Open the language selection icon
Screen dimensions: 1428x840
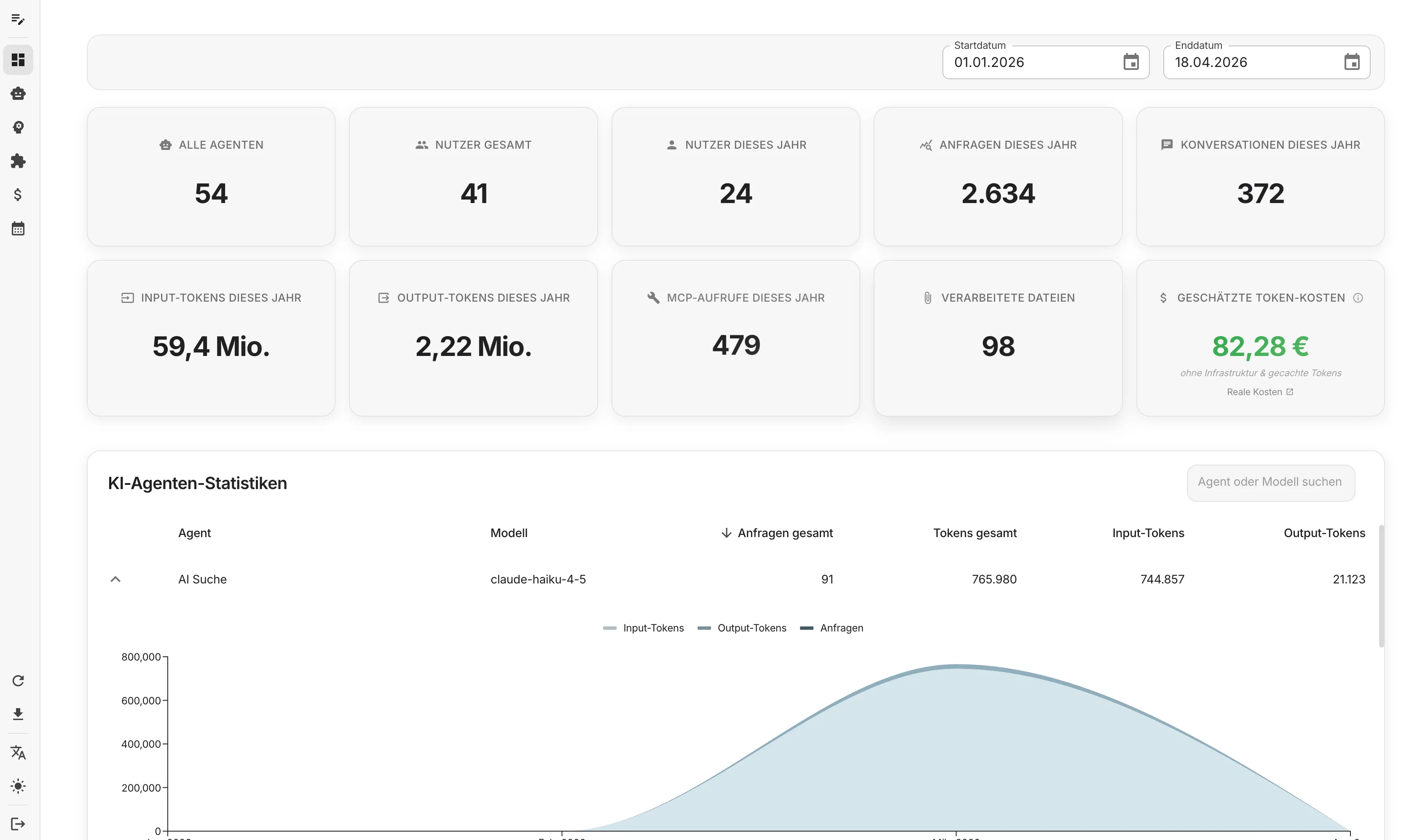point(19,753)
